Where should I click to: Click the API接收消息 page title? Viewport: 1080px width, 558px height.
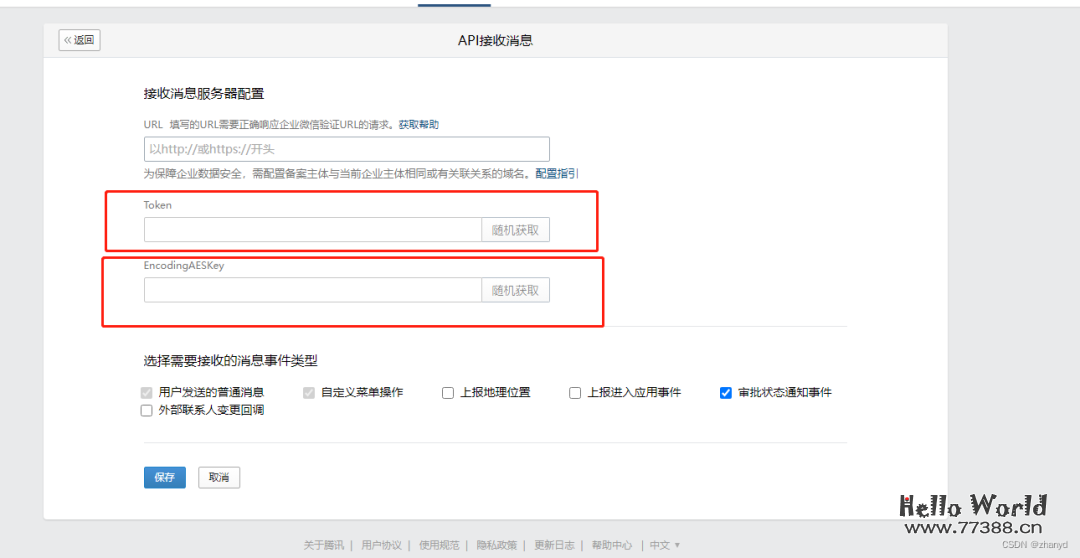point(495,41)
